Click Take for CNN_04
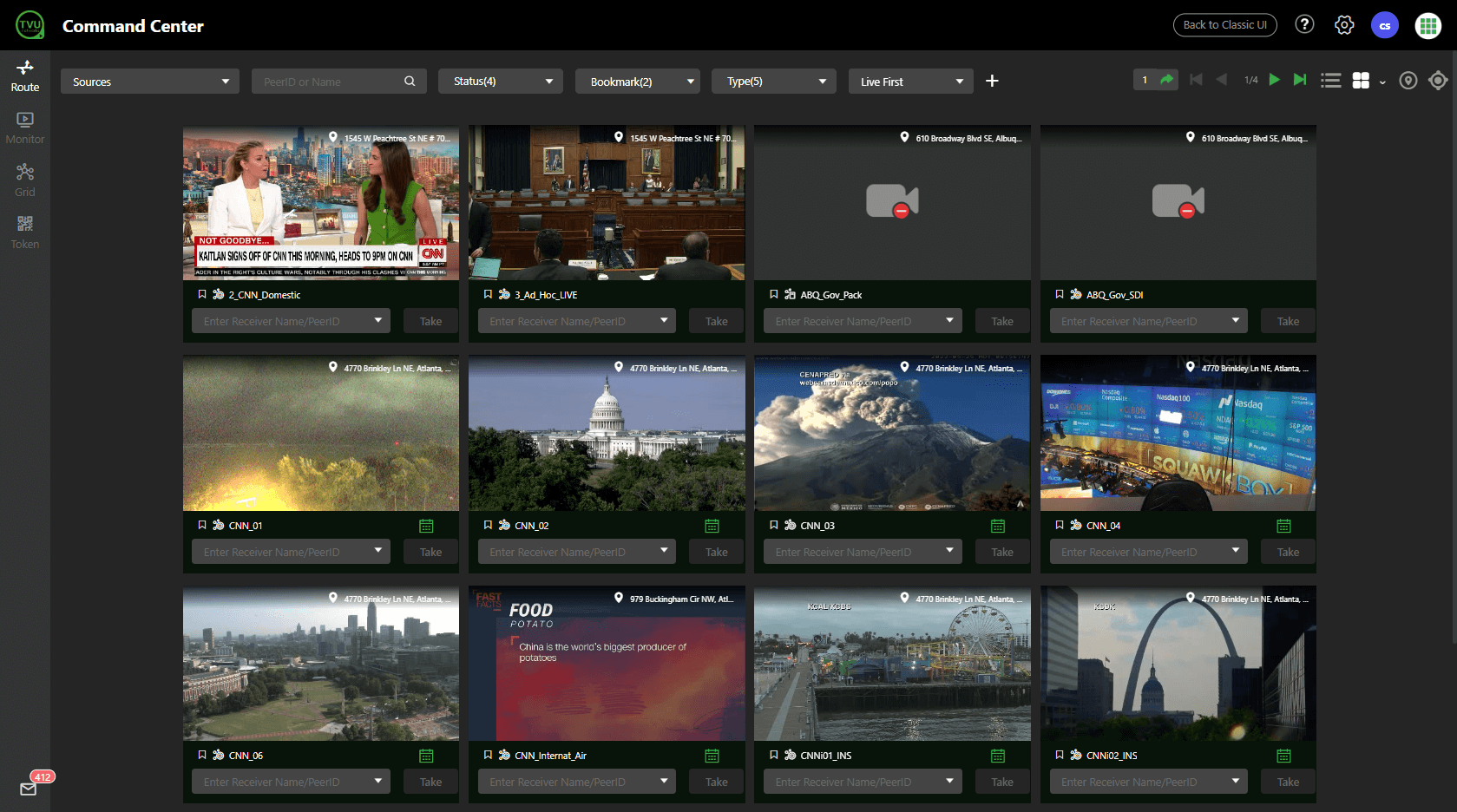Viewport: 1457px width, 812px height. tap(1289, 552)
